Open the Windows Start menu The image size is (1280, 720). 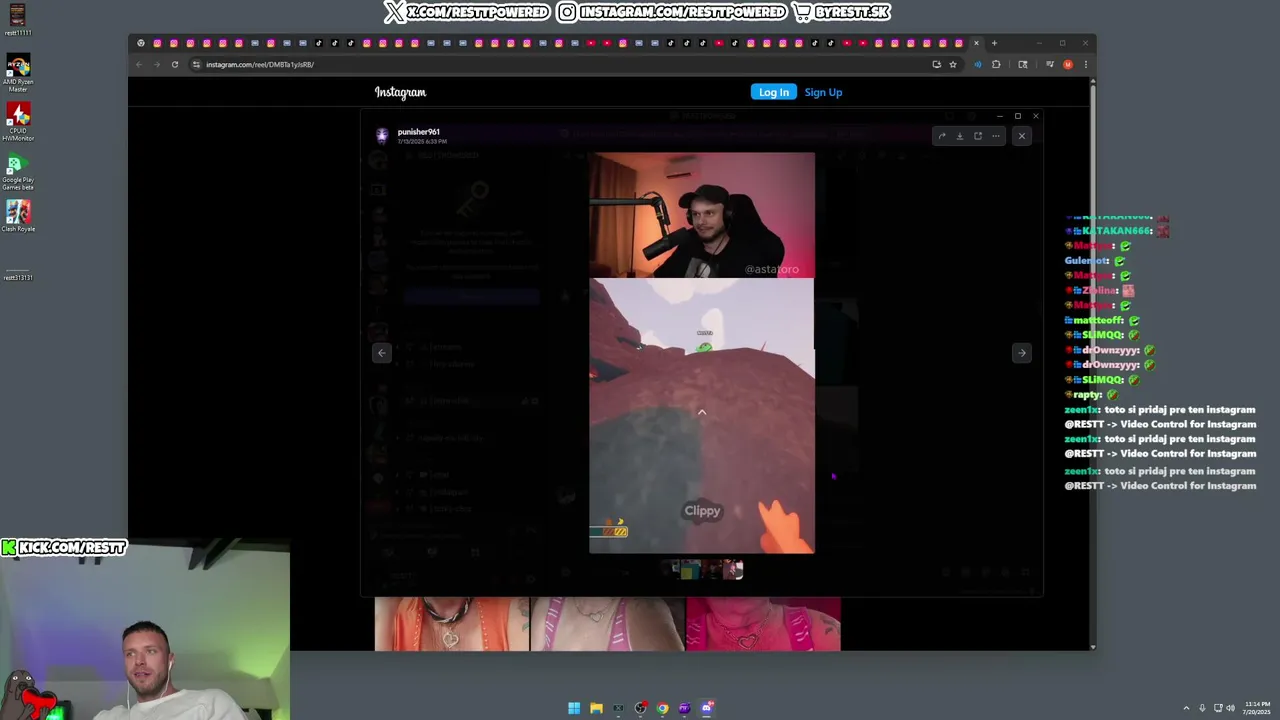click(x=574, y=708)
